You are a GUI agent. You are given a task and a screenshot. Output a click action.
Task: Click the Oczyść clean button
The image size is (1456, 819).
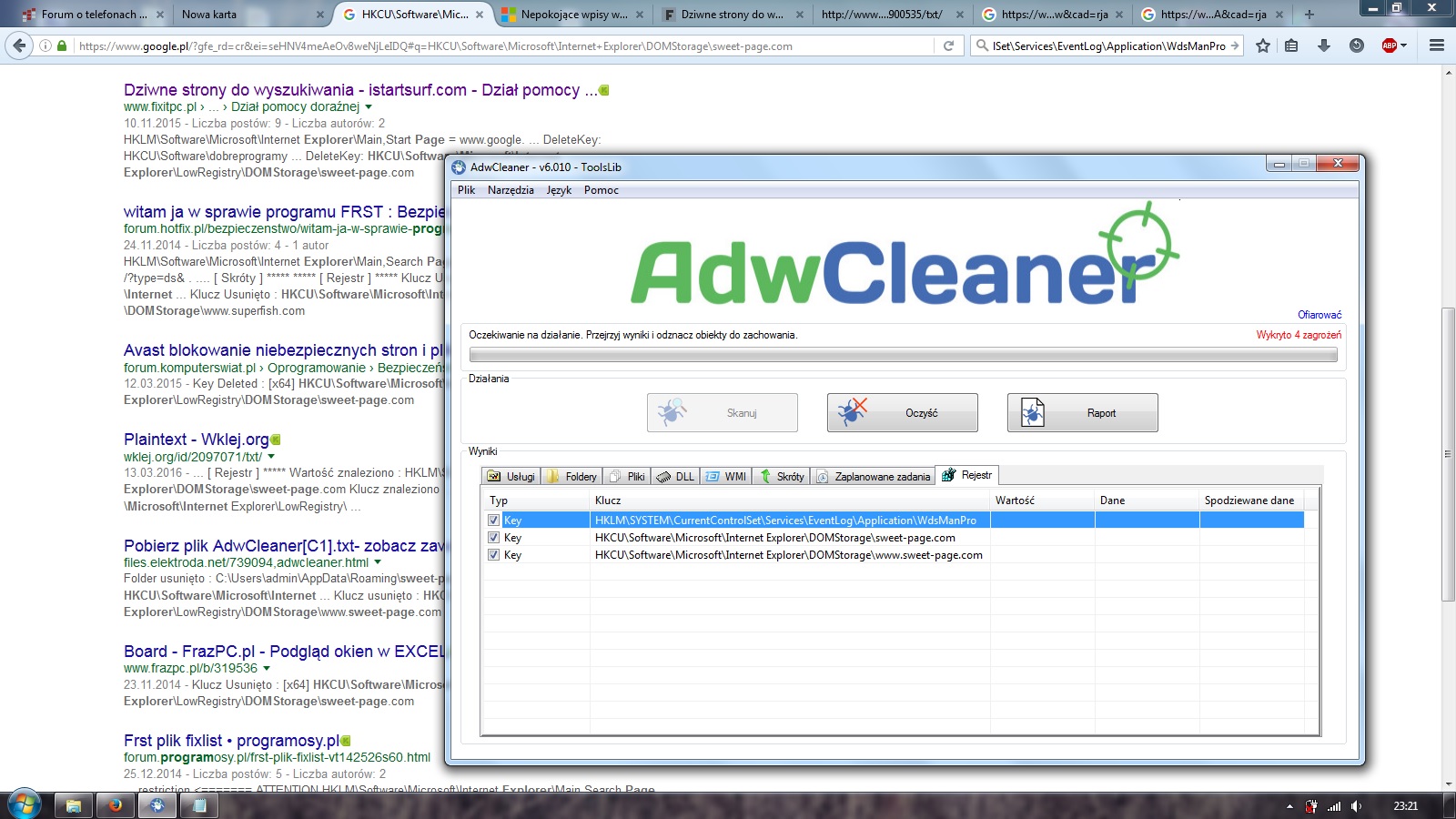903,413
